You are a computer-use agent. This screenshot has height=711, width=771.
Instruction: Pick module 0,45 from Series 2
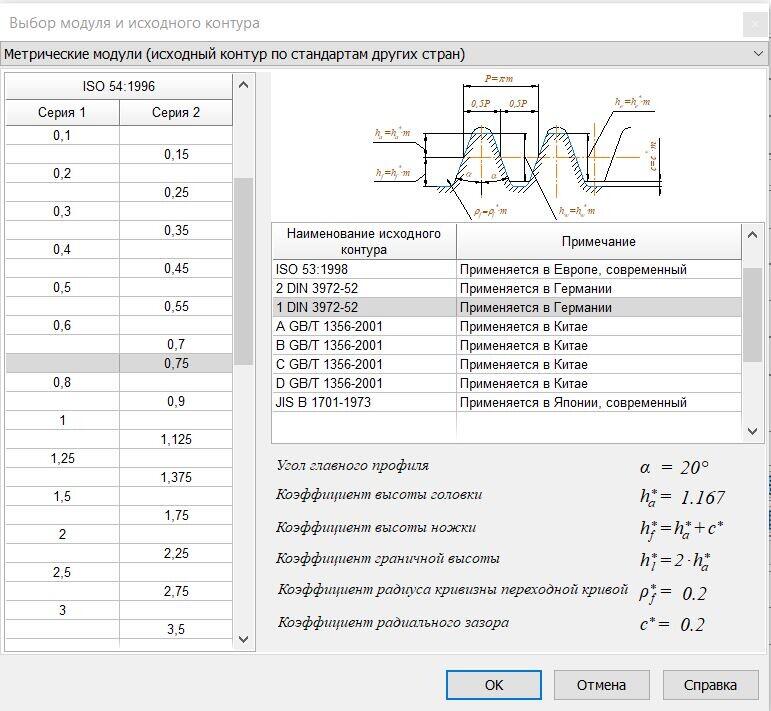(x=176, y=268)
